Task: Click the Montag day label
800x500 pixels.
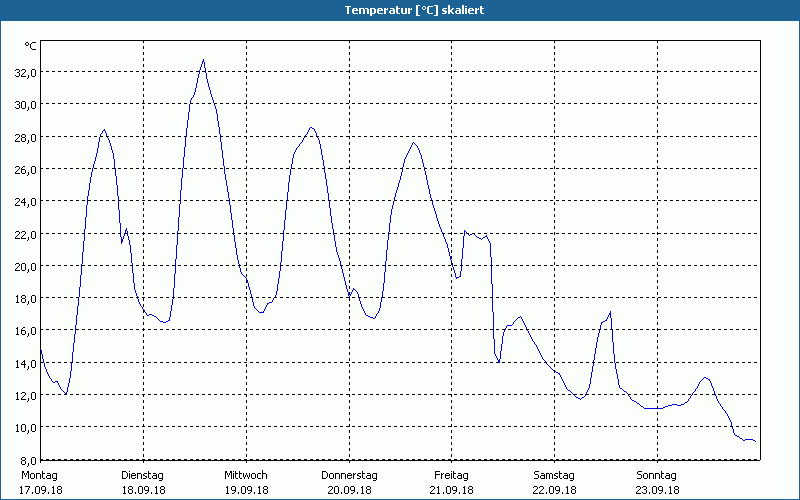Action: click(40, 475)
